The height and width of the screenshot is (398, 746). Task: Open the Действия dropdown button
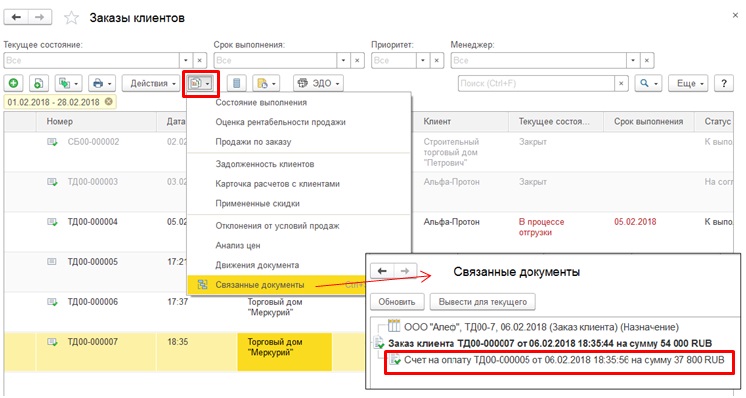pyautogui.click(x=151, y=83)
